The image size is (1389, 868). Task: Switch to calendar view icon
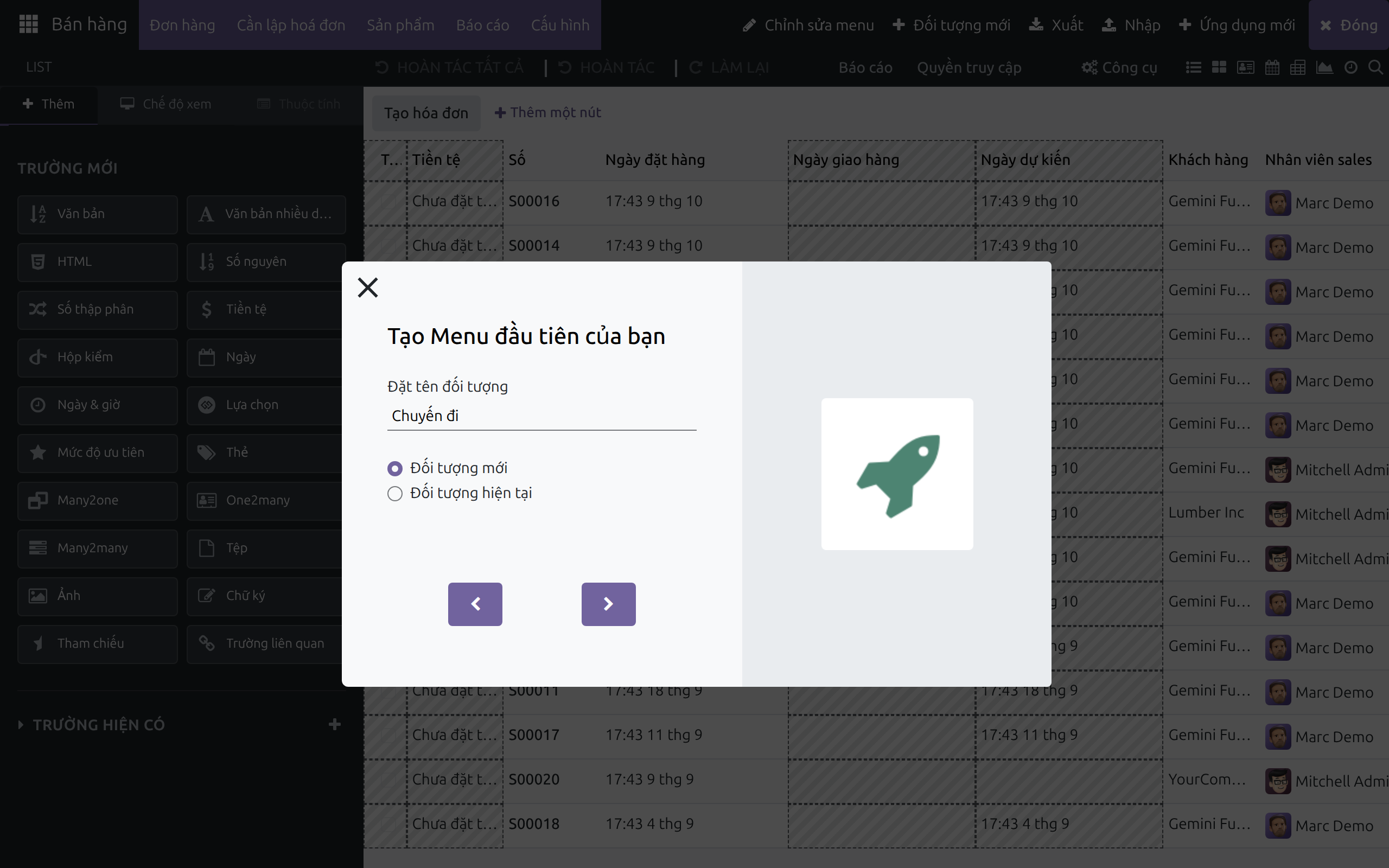[x=1272, y=67]
